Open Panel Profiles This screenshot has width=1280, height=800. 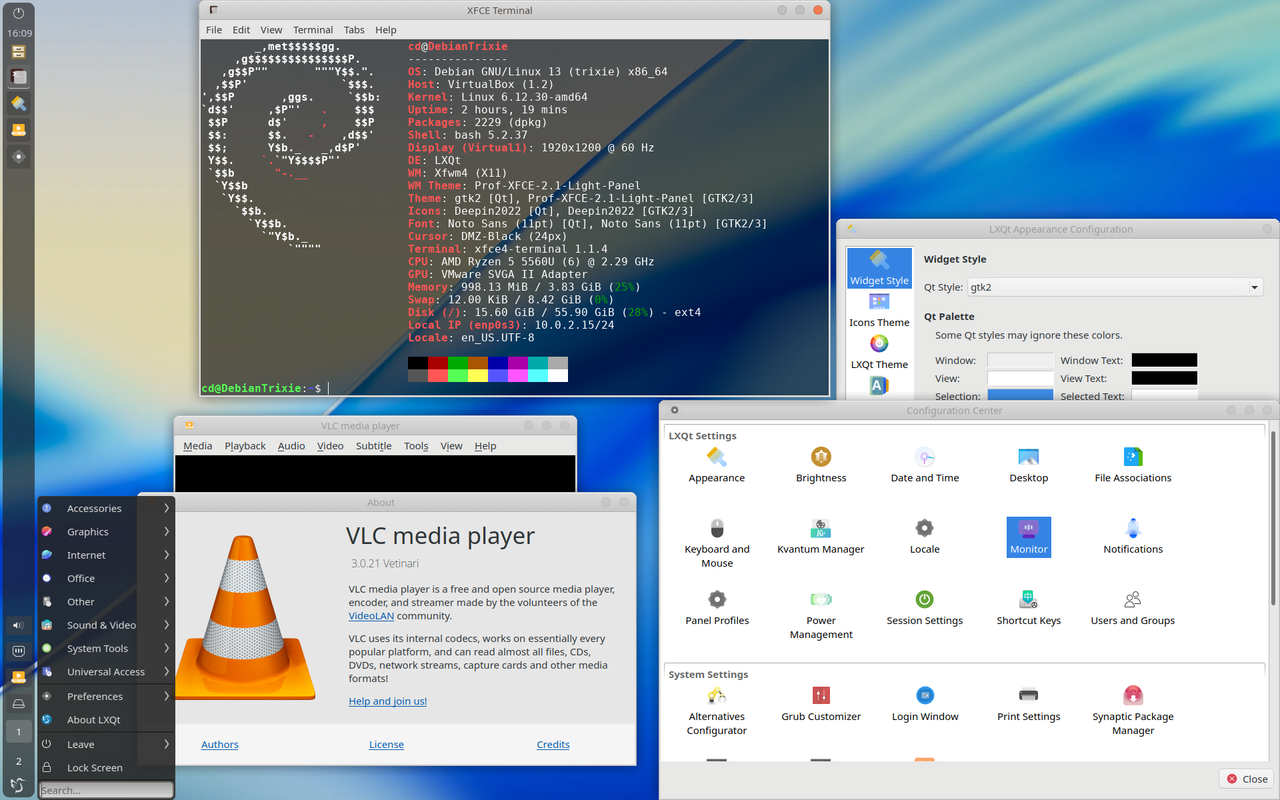tap(717, 607)
